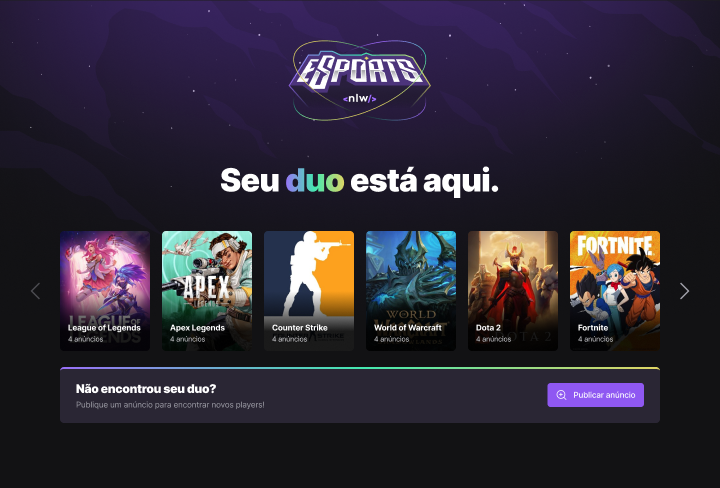
Task: Click magnifier icon in Publicar anúncio button
Action: point(561,395)
